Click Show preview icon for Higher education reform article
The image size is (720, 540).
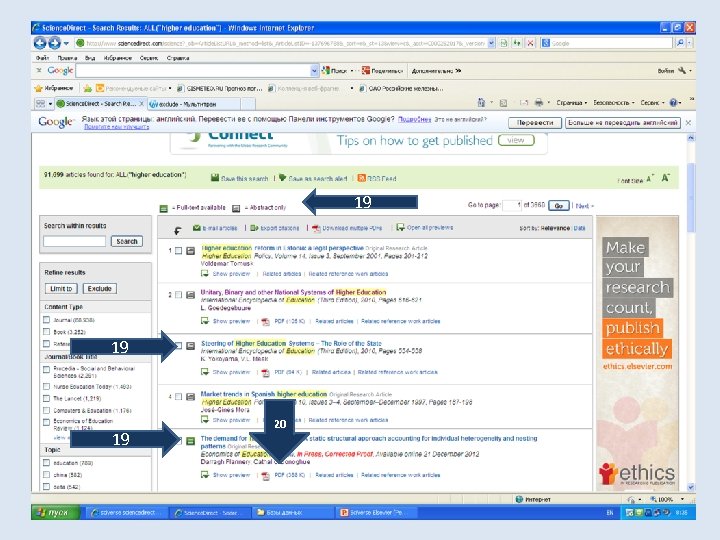[x=205, y=274]
